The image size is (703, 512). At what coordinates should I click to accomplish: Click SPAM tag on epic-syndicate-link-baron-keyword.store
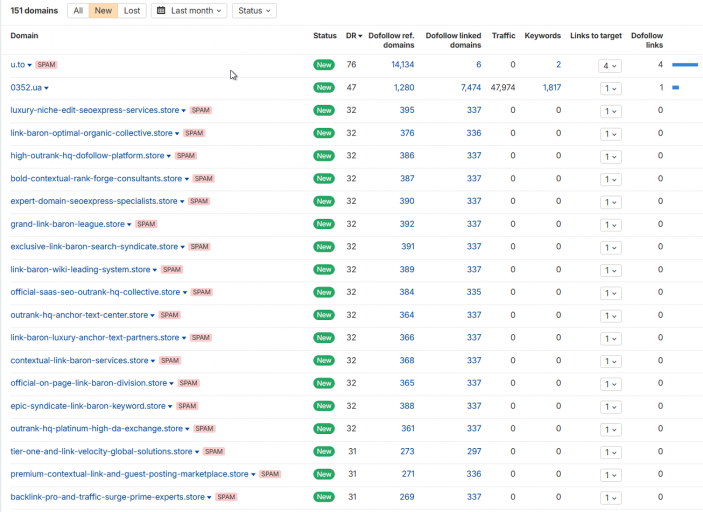(x=187, y=406)
